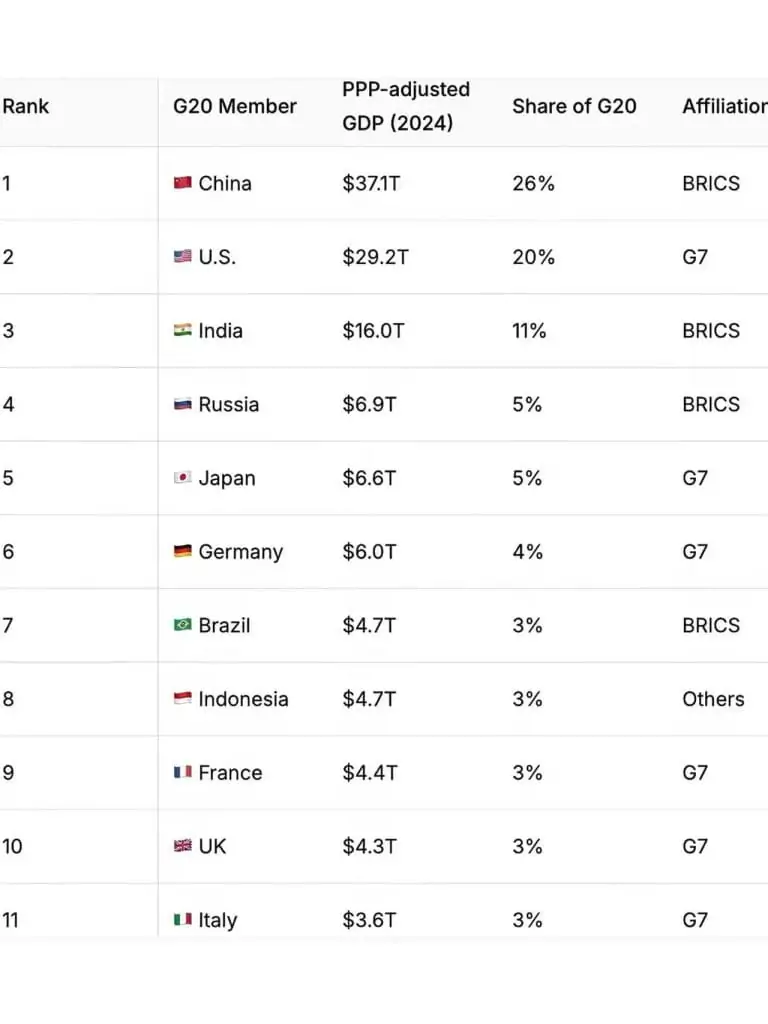Click the 20% share cell for U.S.
The width and height of the screenshot is (768, 1024).
point(534,257)
